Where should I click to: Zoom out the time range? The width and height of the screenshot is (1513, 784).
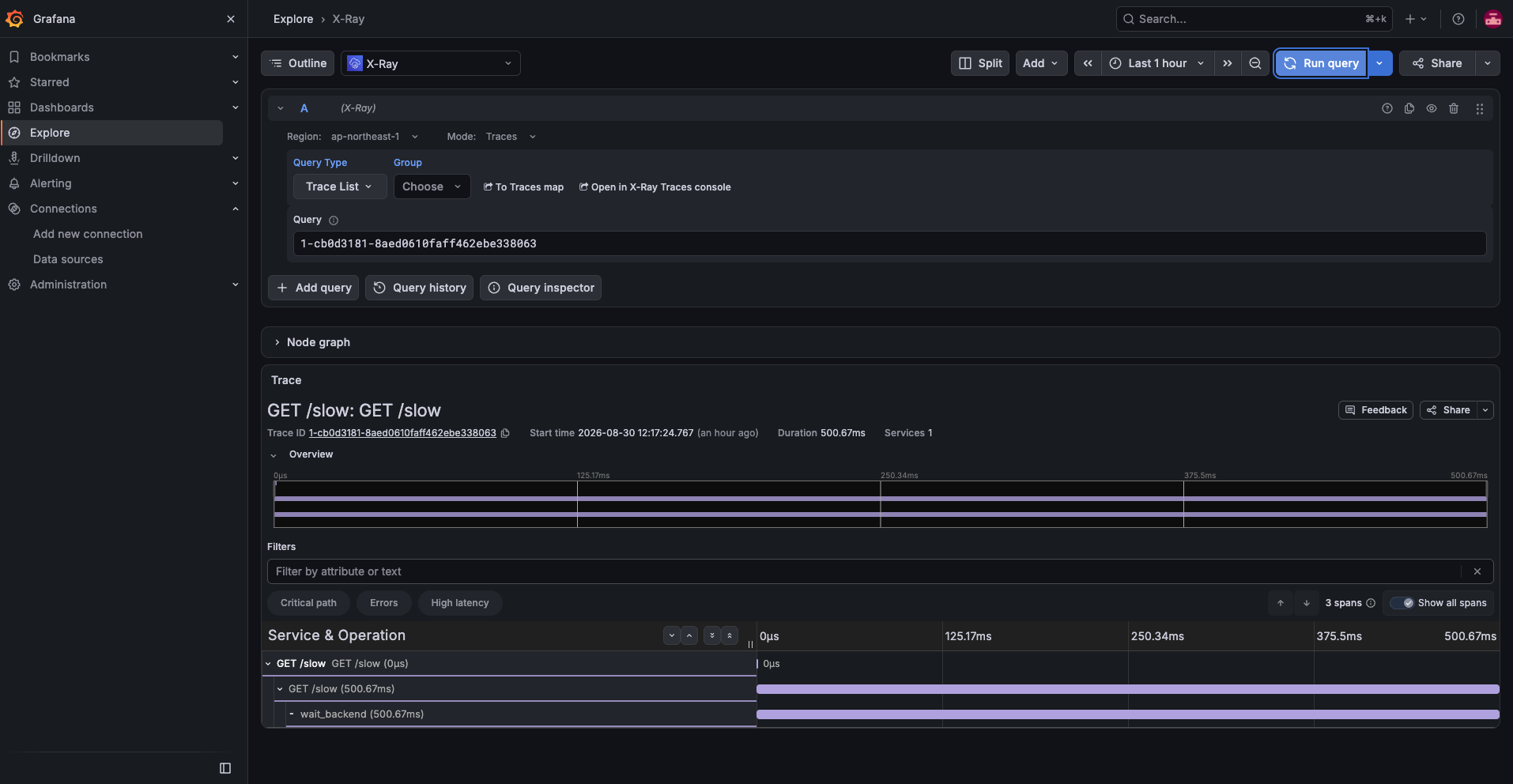click(1255, 63)
